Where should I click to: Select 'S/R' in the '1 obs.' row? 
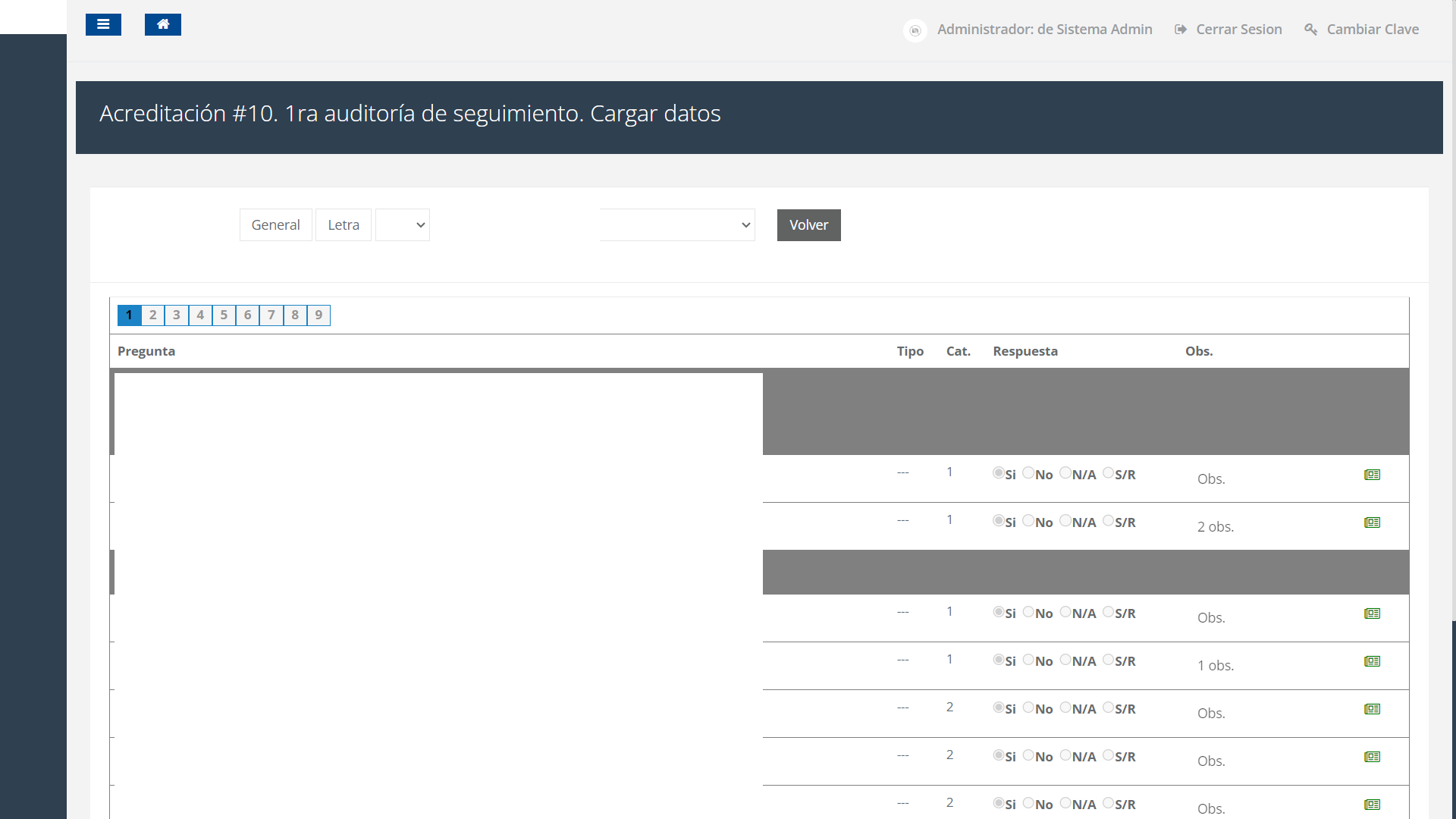click(1108, 660)
